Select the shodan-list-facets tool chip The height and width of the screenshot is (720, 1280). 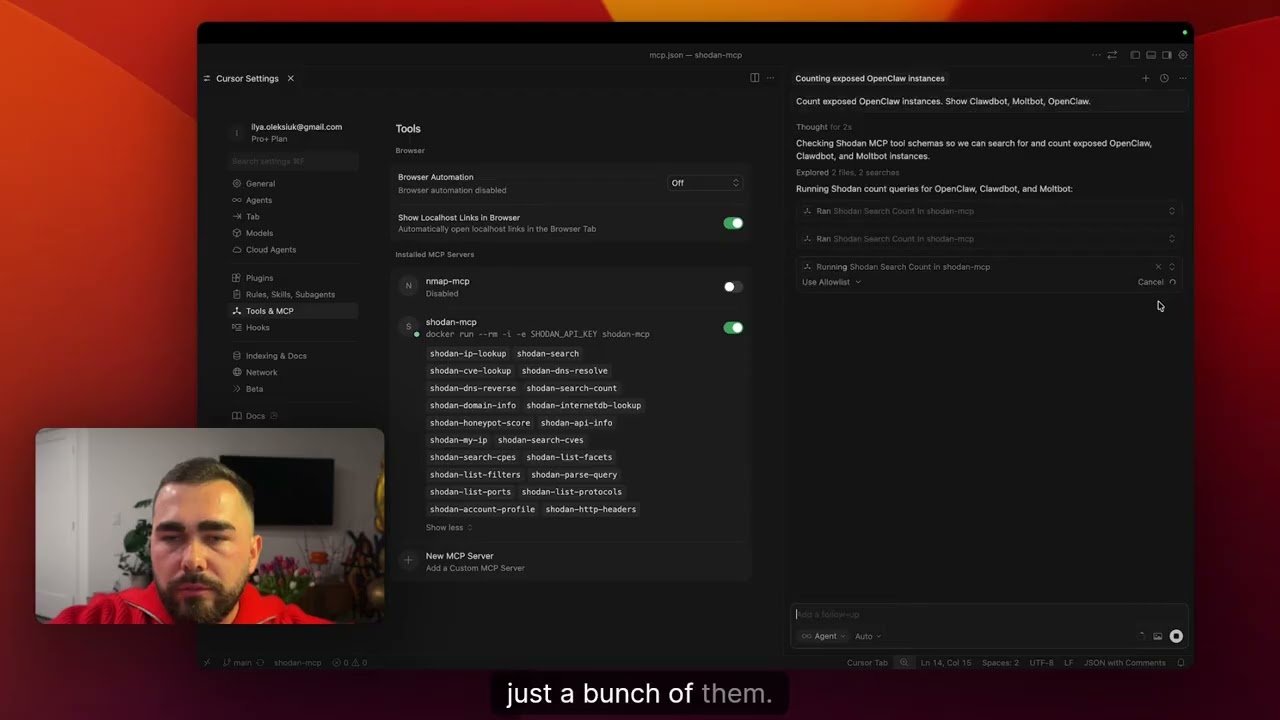[569, 457]
